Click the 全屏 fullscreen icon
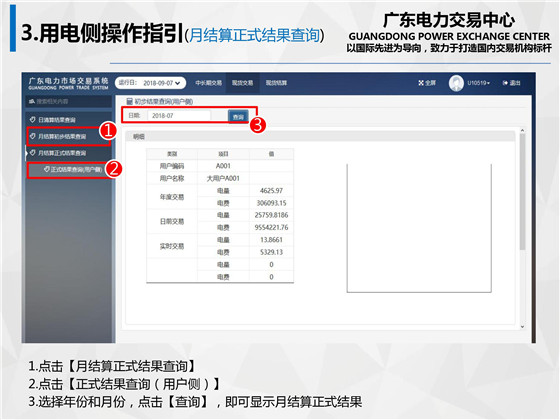Image resolution: width=560 pixels, height=420 pixels. (x=421, y=83)
